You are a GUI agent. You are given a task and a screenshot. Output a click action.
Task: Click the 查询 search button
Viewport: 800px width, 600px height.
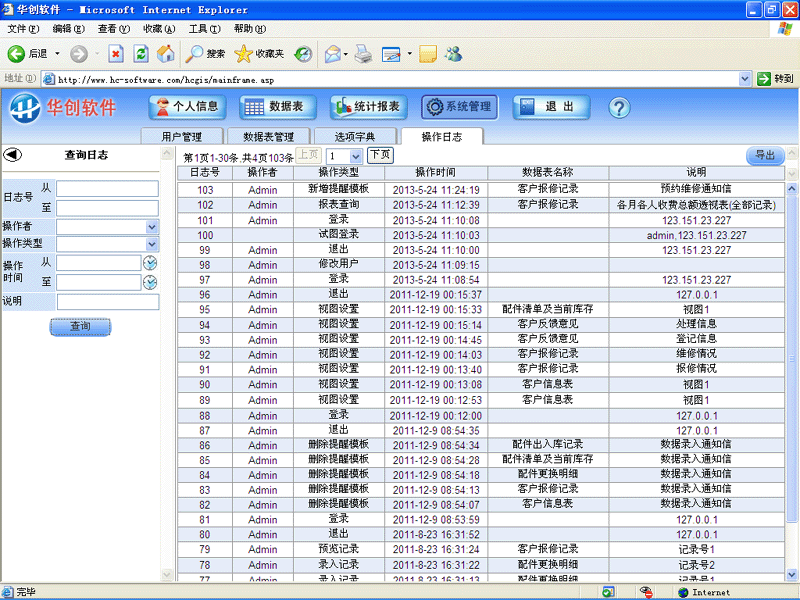pos(80,327)
